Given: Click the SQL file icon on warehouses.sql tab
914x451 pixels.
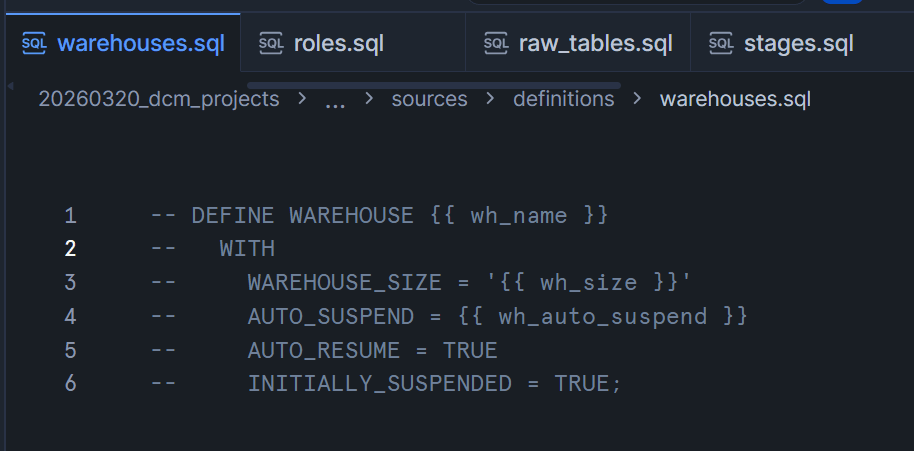Looking at the screenshot, I should [34, 43].
